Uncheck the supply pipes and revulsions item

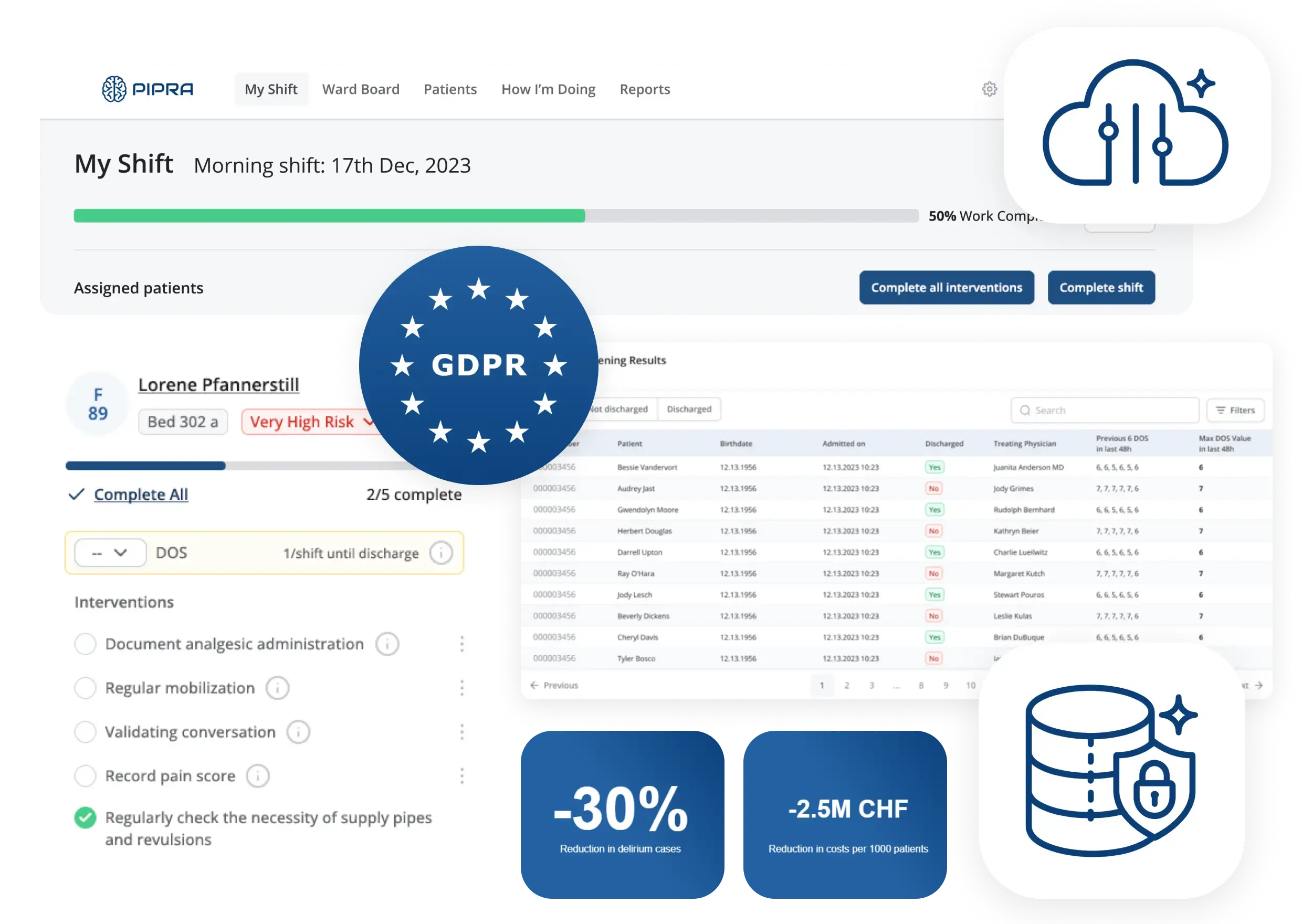tap(86, 817)
